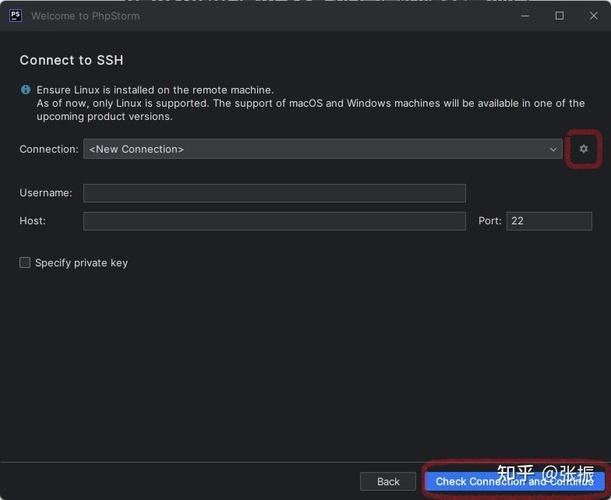This screenshot has height=500, width=611.
Task: Expand the Connection list with the chevron arrow
Action: click(x=553, y=149)
